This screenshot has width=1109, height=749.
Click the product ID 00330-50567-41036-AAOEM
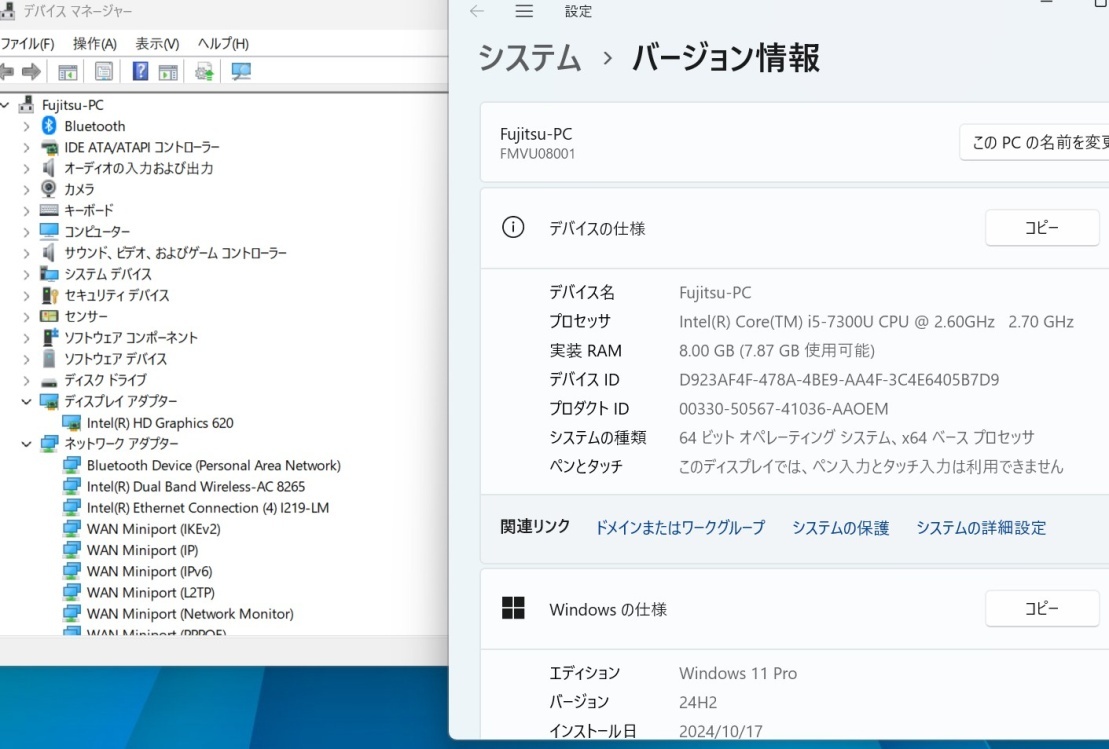[784, 409]
